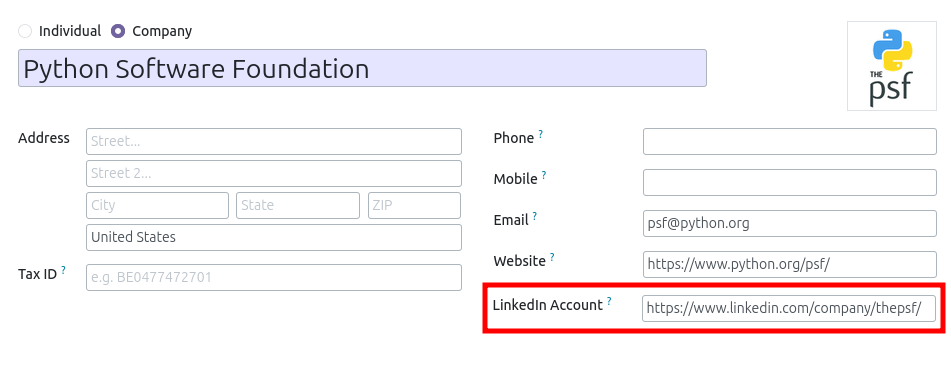Click the Email field with psf@python.org
Viewport: 951px width, 365px height.
[790, 224]
